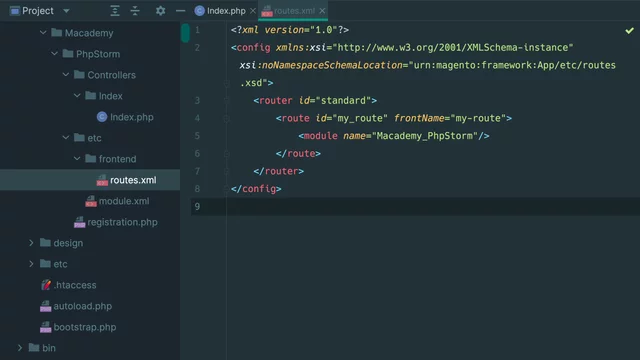Click the module.xml file icon
Image resolution: width=640 pixels, height=360 pixels.
pos(91,201)
